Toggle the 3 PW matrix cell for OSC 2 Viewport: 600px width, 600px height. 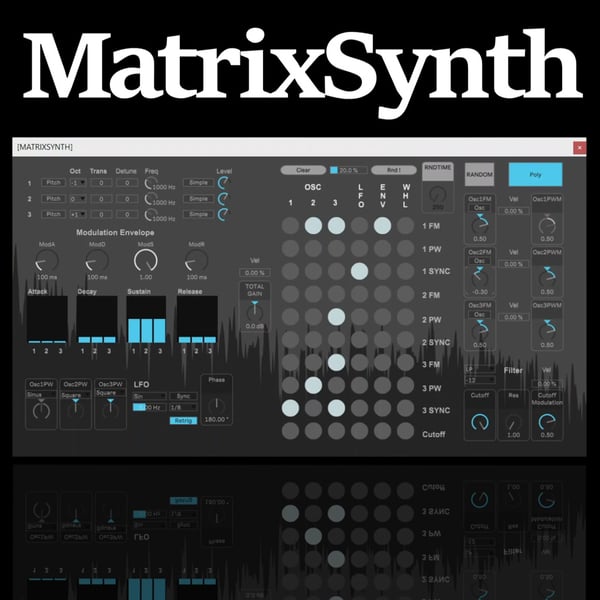(313, 385)
